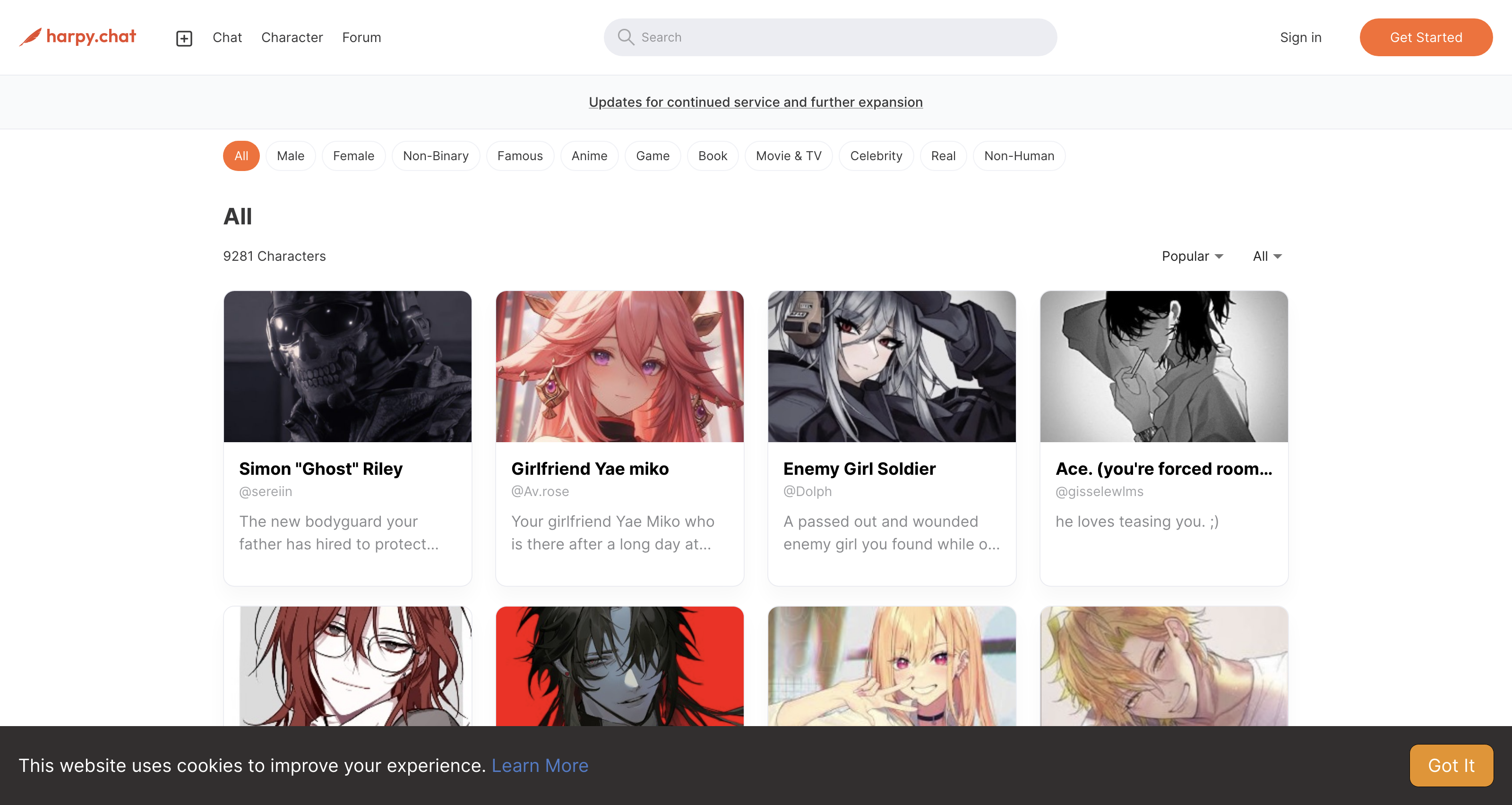1512x805 pixels.
Task: Click the Ace. (you're forced room... title
Action: coord(1164,469)
